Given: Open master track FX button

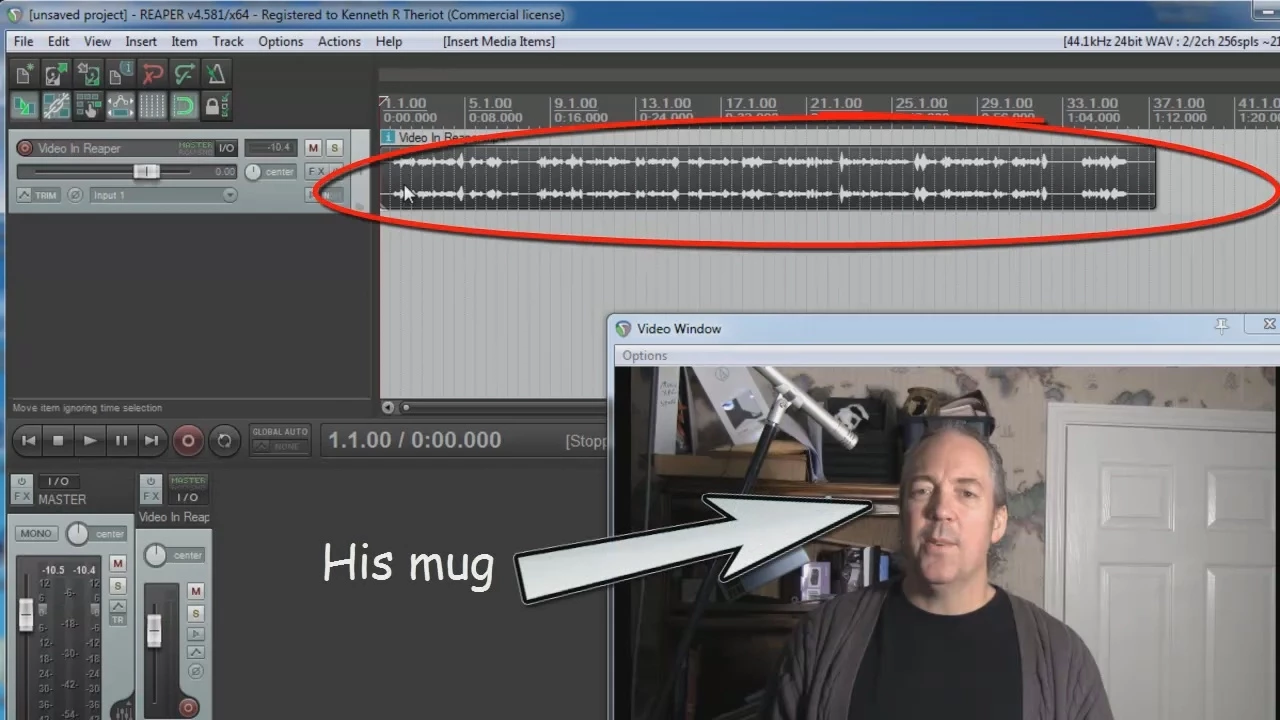Looking at the screenshot, I should [22, 496].
